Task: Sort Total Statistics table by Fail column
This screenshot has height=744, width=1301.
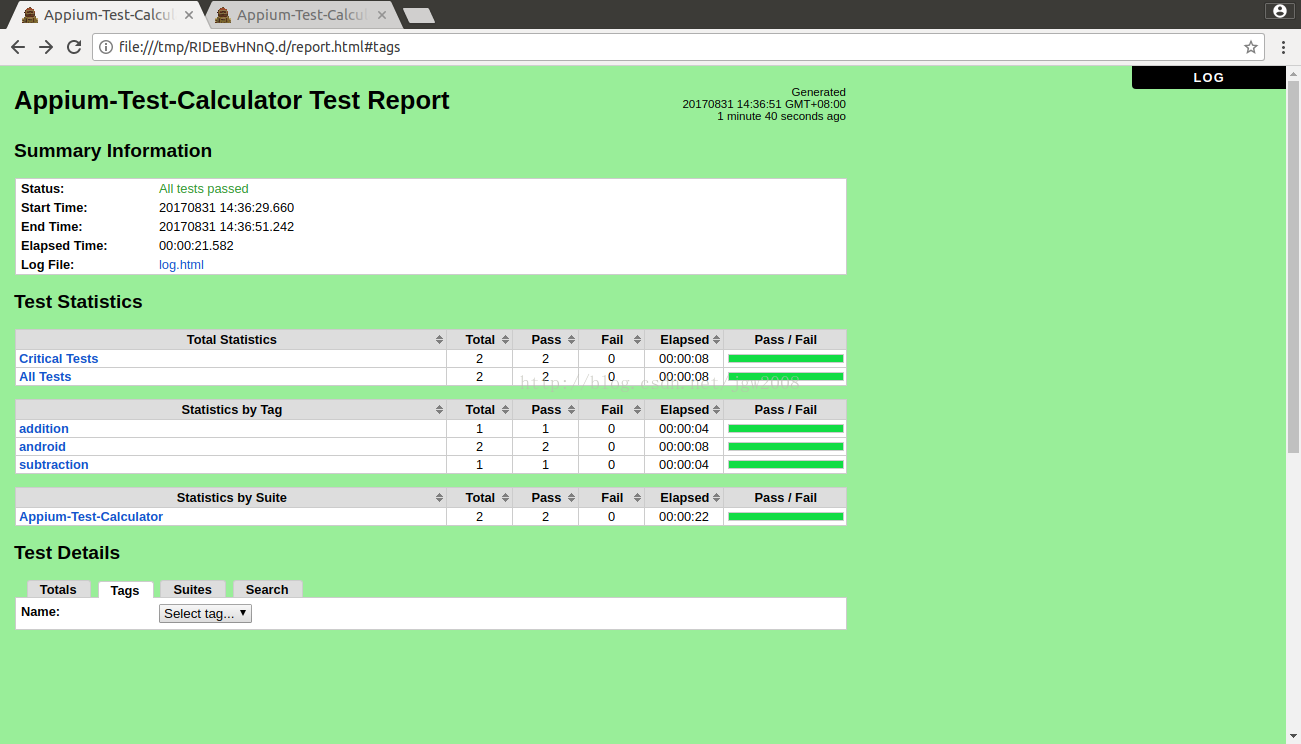Action: pyautogui.click(x=612, y=340)
